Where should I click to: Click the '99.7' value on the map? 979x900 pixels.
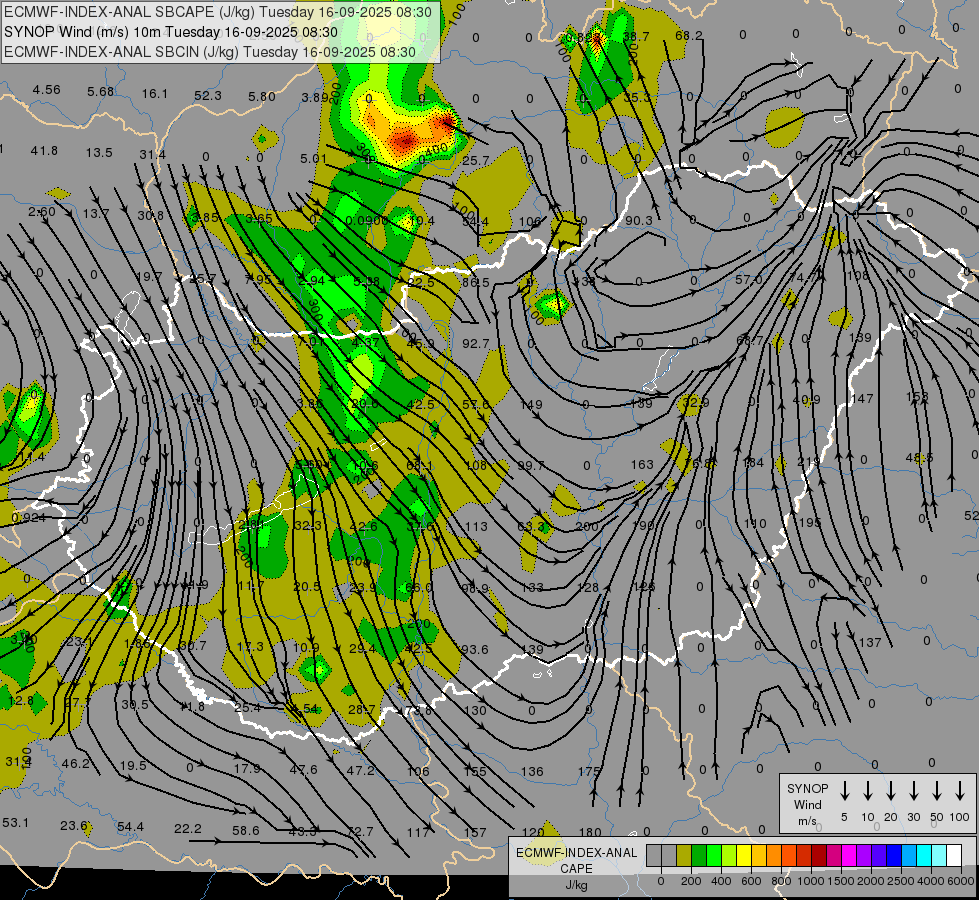coord(531,465)
